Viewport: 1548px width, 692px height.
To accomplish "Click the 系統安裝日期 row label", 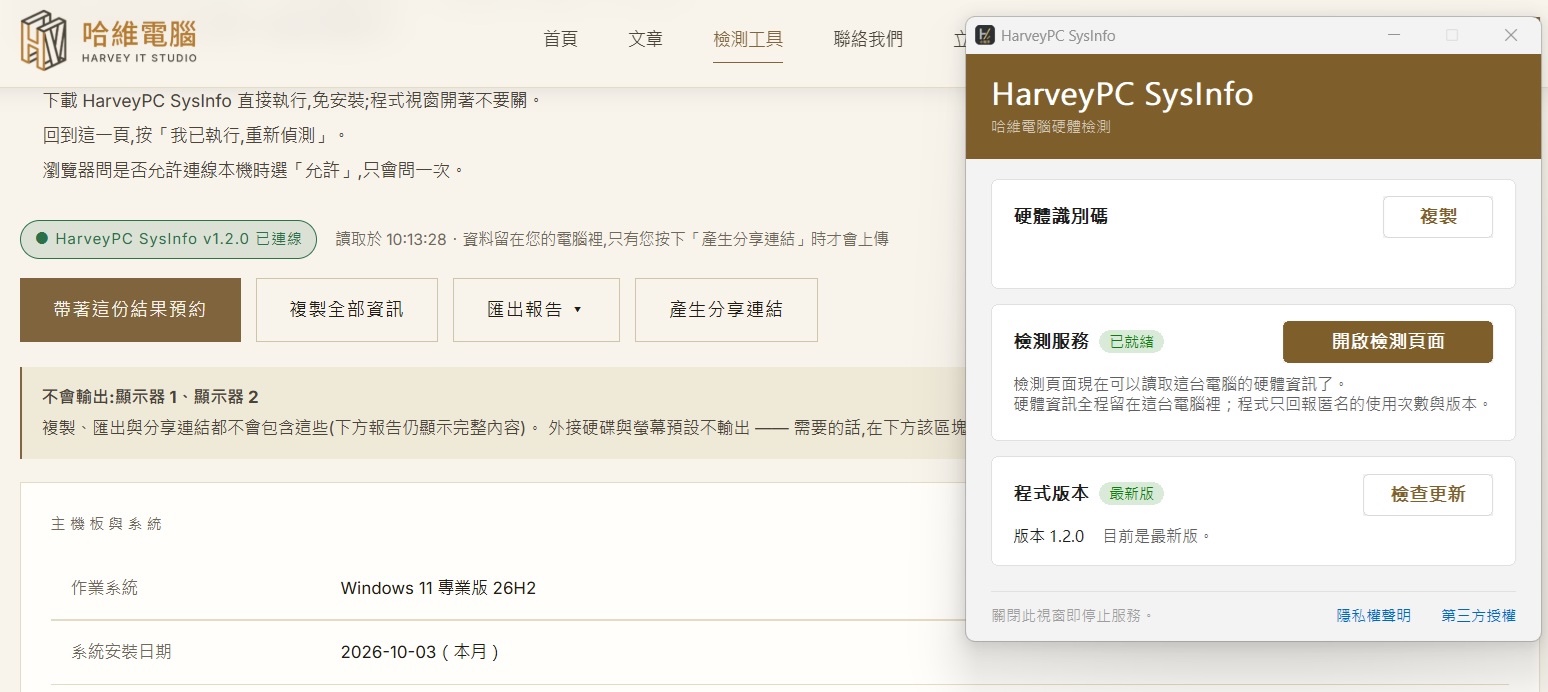I will [122, 652].
